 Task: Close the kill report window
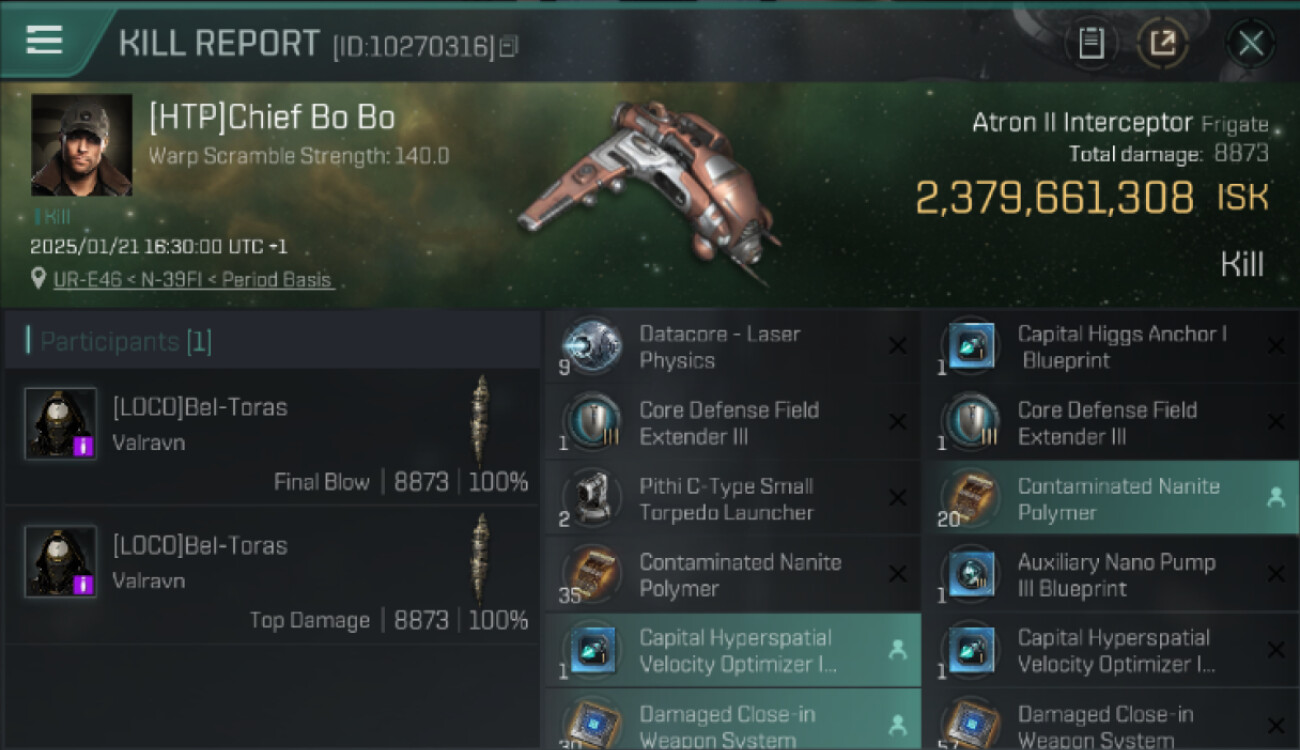[x=1251, y=43]
